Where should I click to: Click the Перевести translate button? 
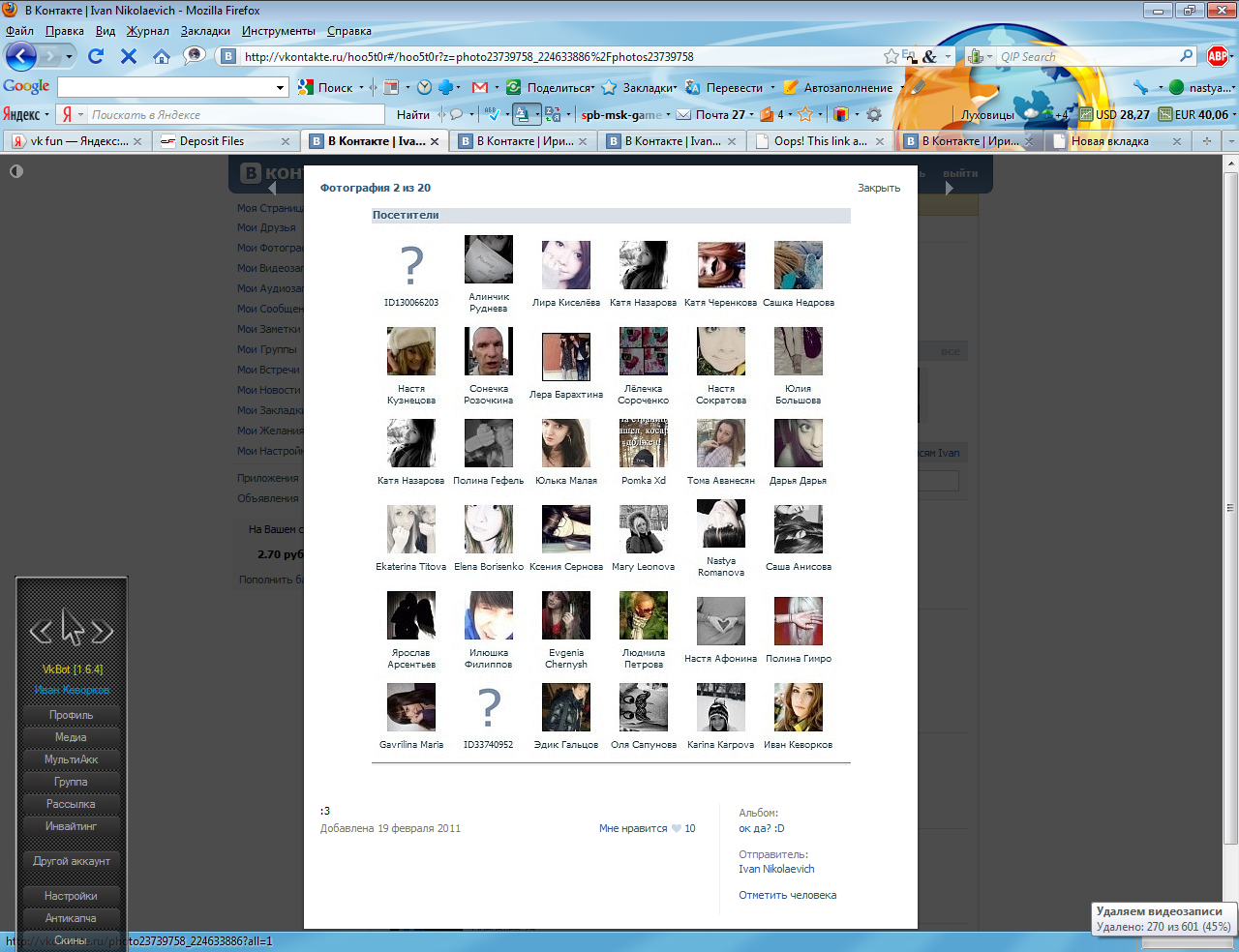pyautogui.click(x=724, y=87)
